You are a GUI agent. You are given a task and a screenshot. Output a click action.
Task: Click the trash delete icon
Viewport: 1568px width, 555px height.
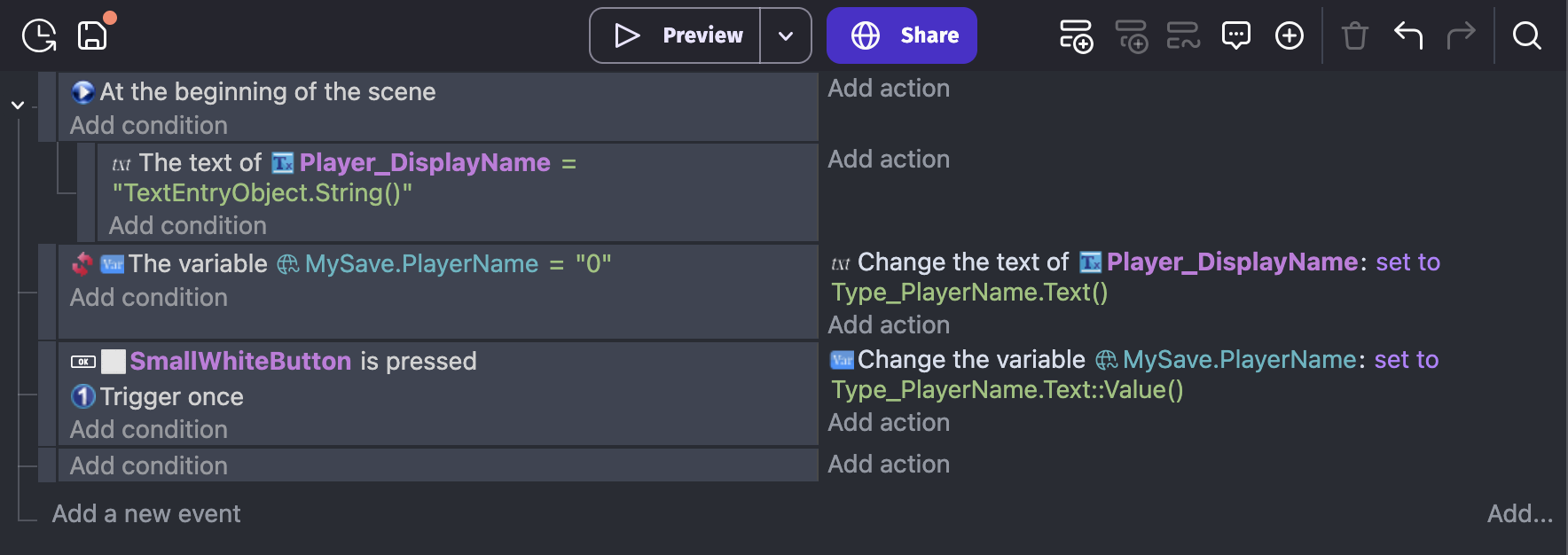pos(1354,35)
